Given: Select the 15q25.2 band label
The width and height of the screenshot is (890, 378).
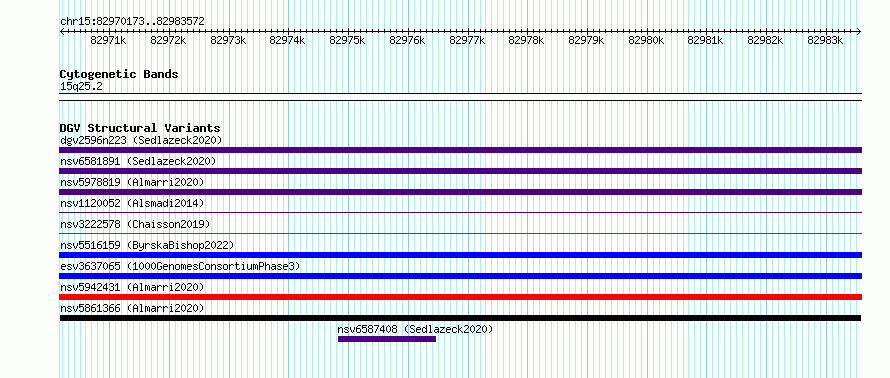Looking at the screenshot, I should [81, 87].
